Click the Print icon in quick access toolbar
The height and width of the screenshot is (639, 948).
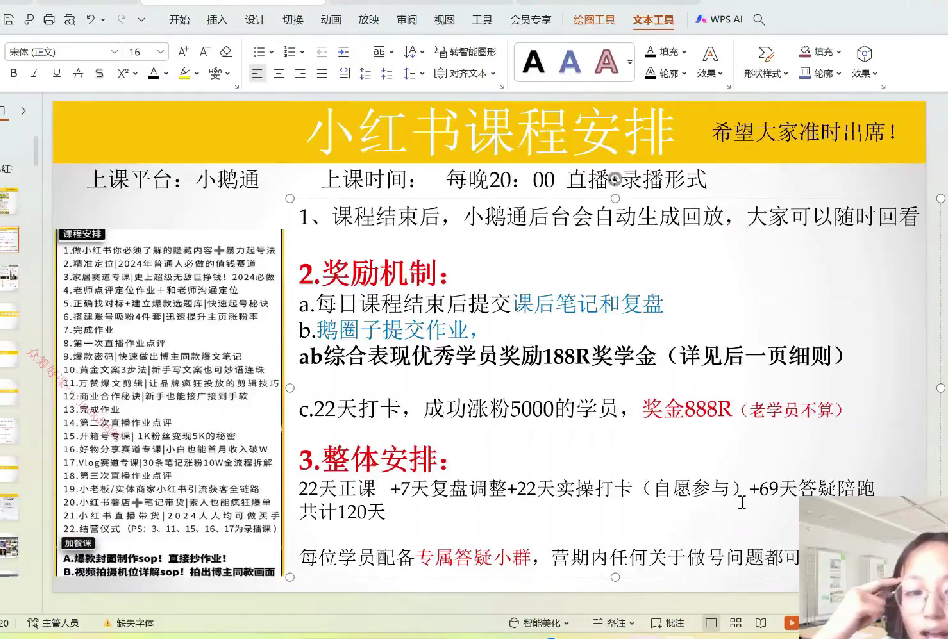pos(49,19)
